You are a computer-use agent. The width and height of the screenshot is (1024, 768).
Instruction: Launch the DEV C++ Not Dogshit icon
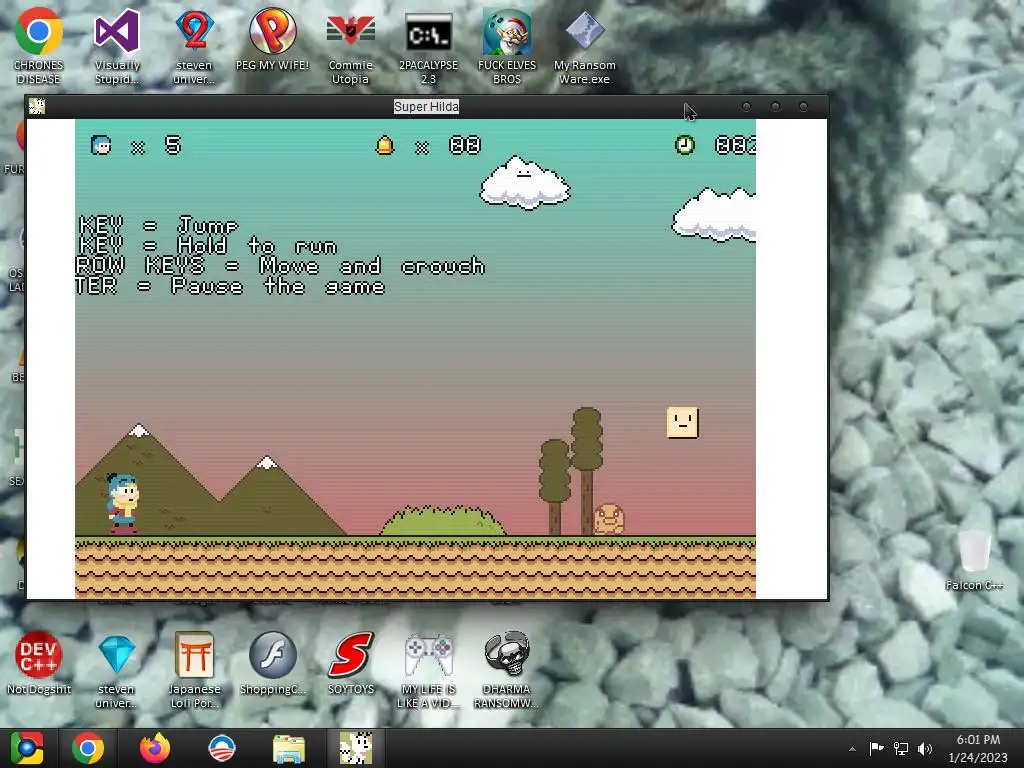(x=39, y=662)
